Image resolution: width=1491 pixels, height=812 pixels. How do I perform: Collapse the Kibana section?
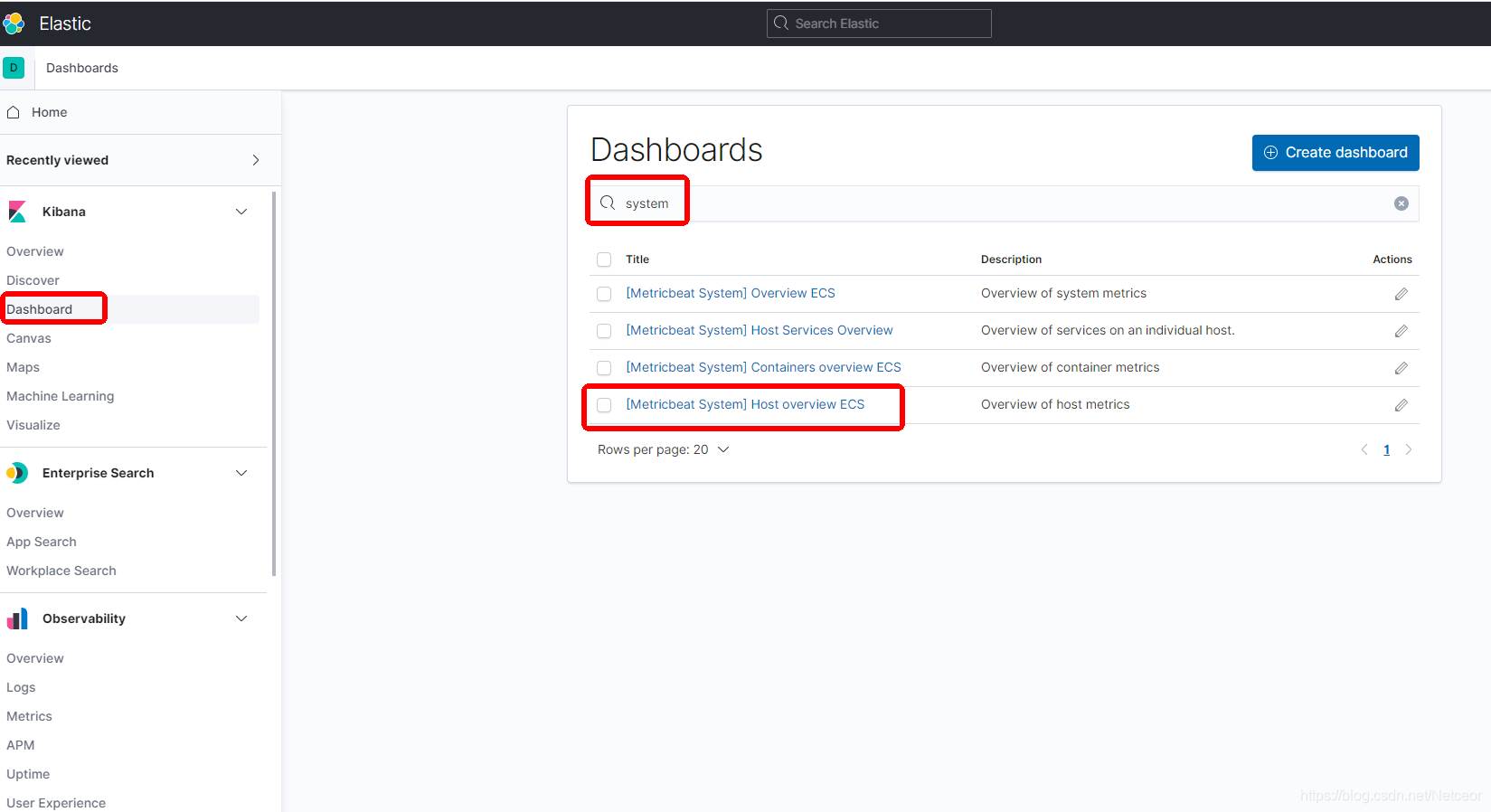point(241,212)
